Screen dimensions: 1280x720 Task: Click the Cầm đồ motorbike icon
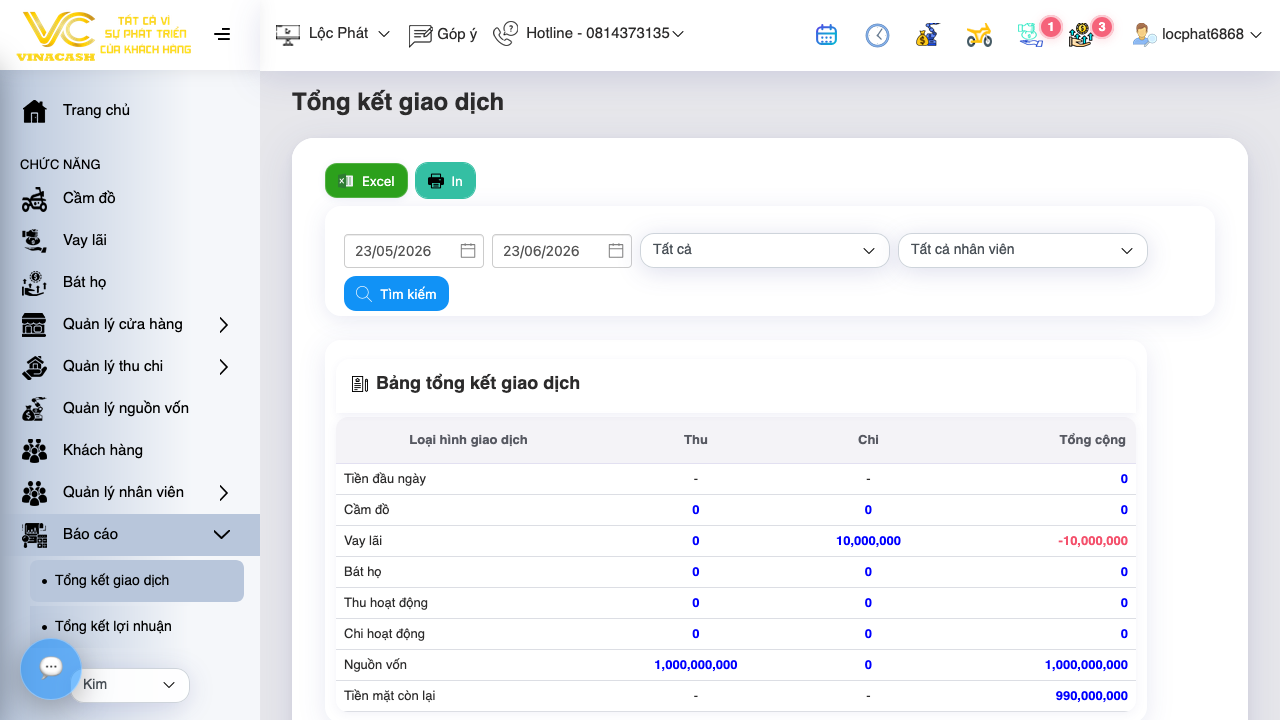click(35, 198)
